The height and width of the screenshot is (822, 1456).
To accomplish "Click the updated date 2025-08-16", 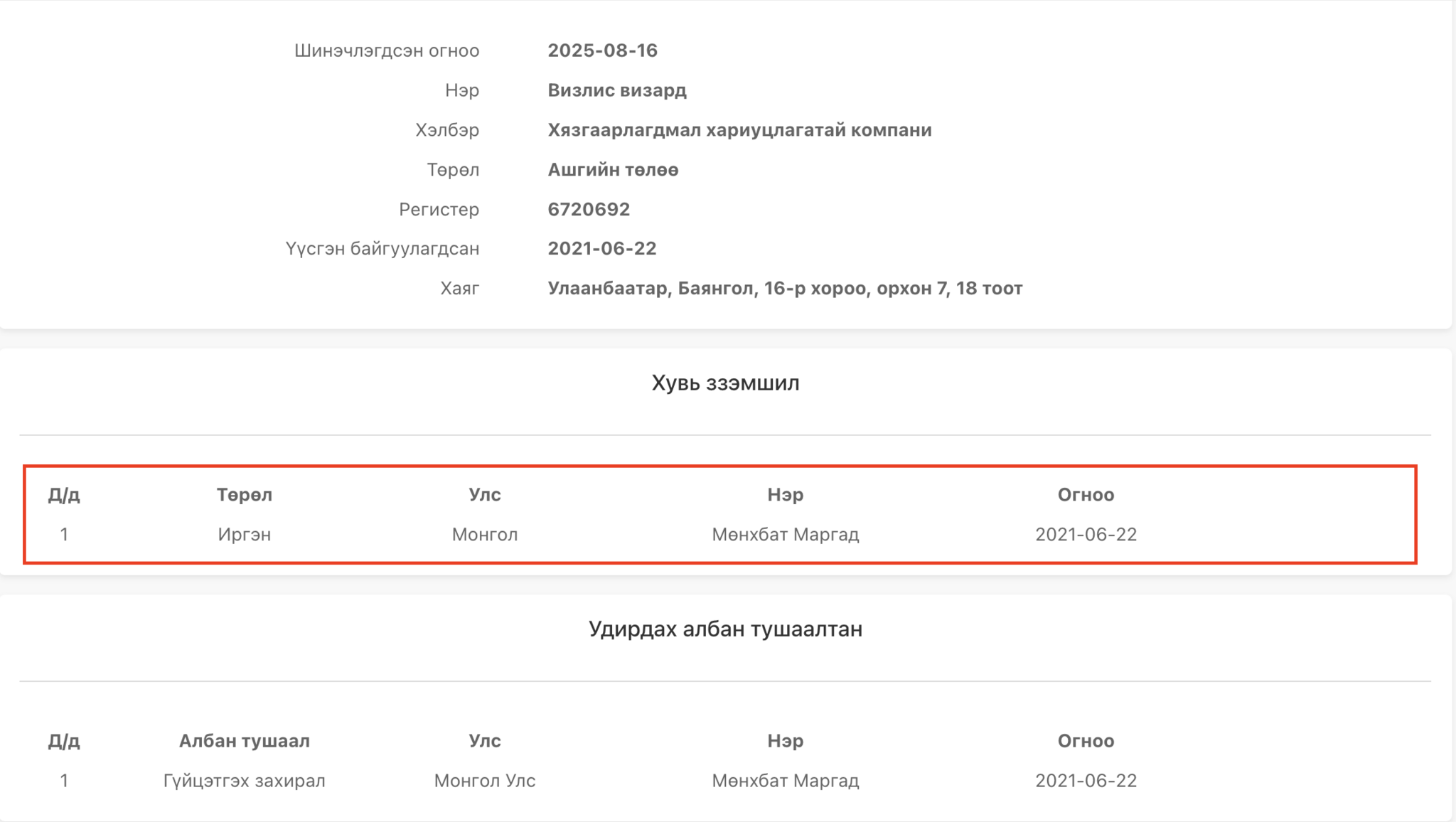I will [x=602, y=50].
